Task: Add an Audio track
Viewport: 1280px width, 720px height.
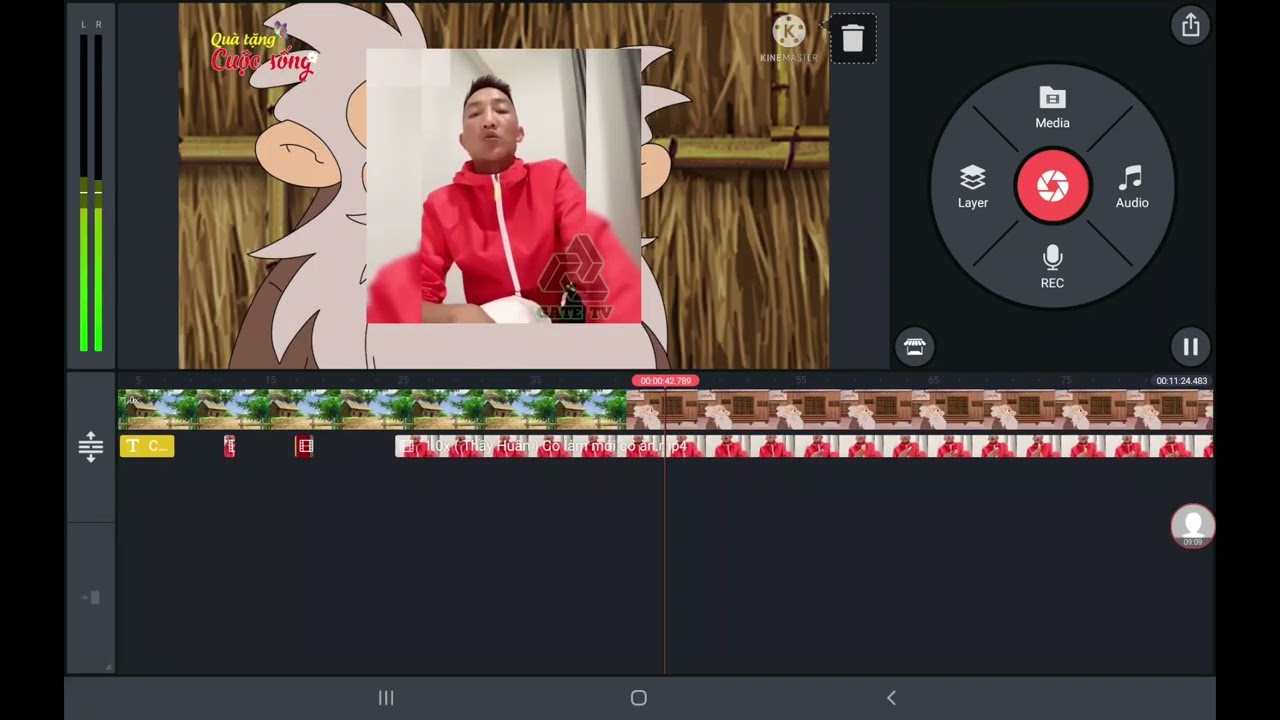Action: 1131,187
